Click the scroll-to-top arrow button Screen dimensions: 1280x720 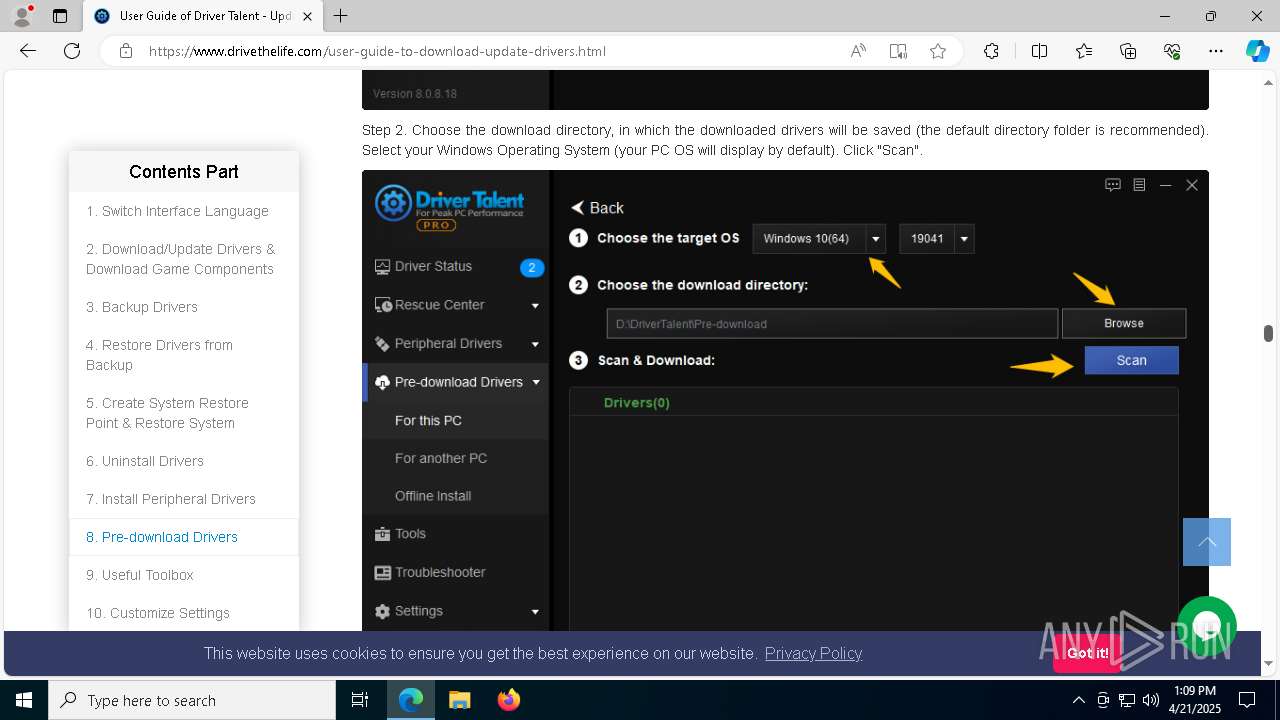[x=1207, y=542]
